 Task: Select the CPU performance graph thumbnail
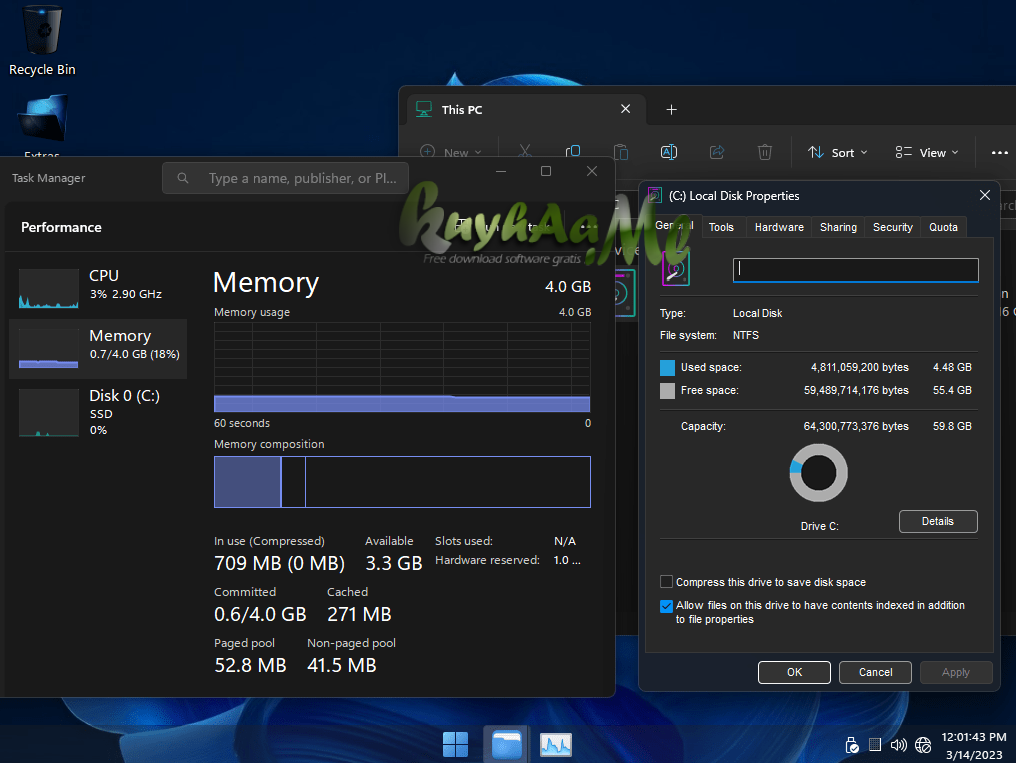click(x=49, y=288)
